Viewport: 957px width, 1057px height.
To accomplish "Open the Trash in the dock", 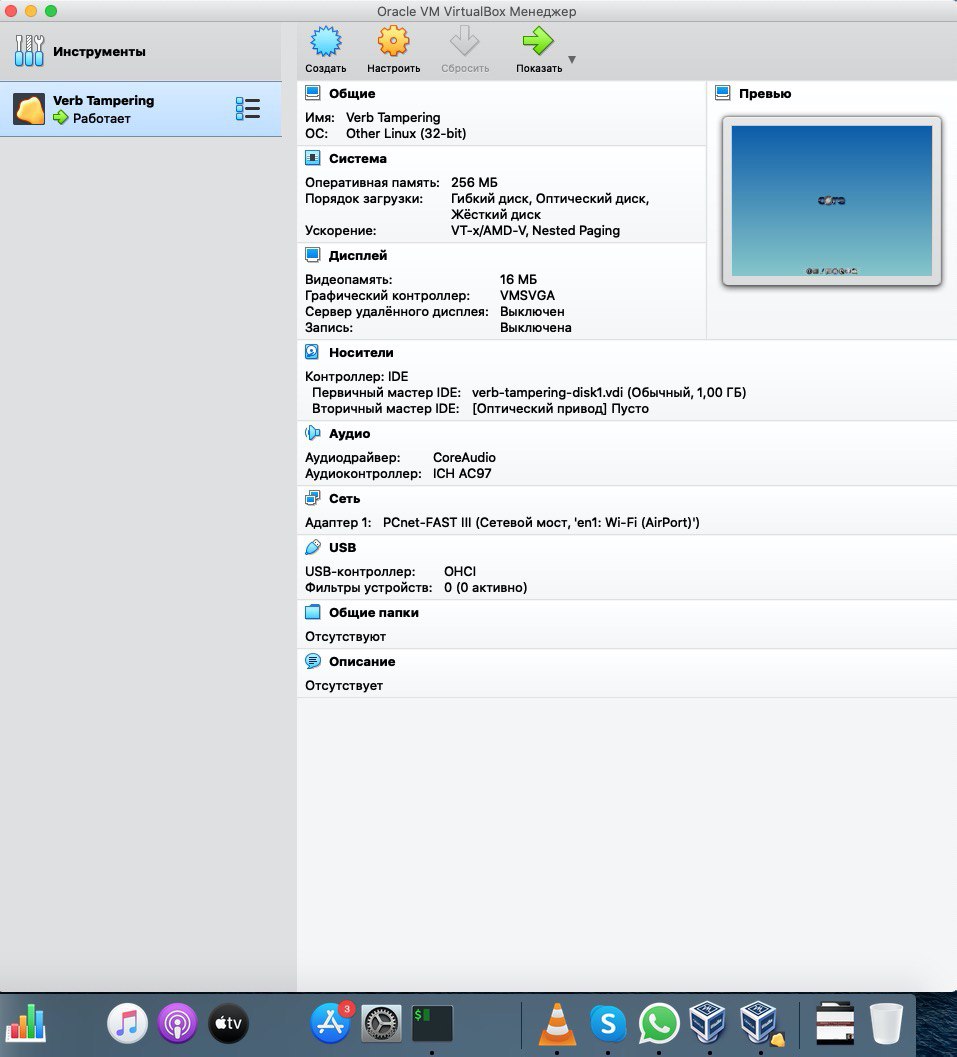I will pos(886,1023).
